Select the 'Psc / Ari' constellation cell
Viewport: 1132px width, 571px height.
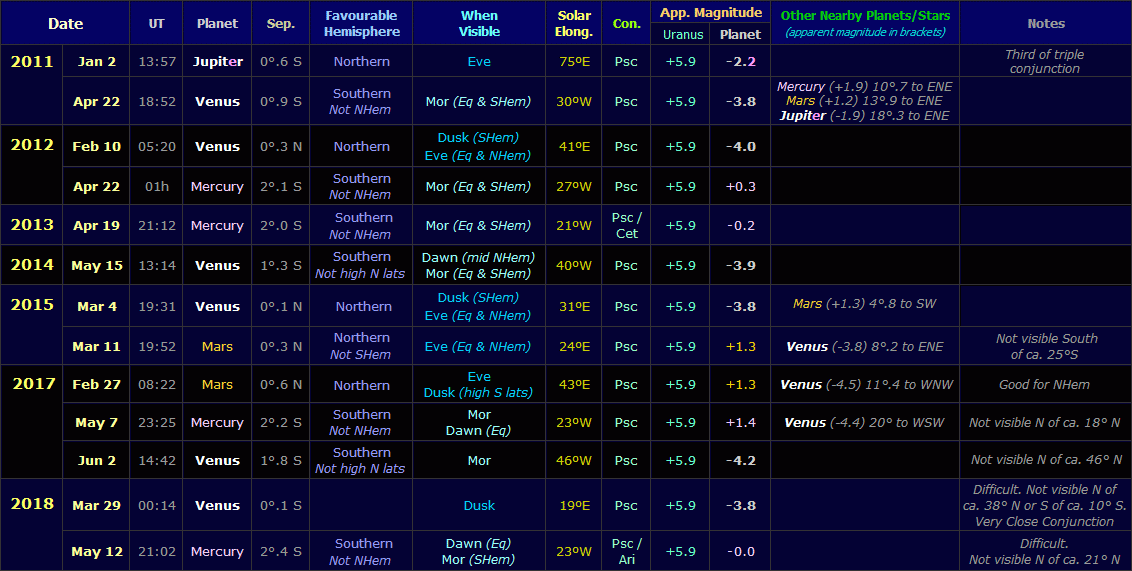point(626,552)
